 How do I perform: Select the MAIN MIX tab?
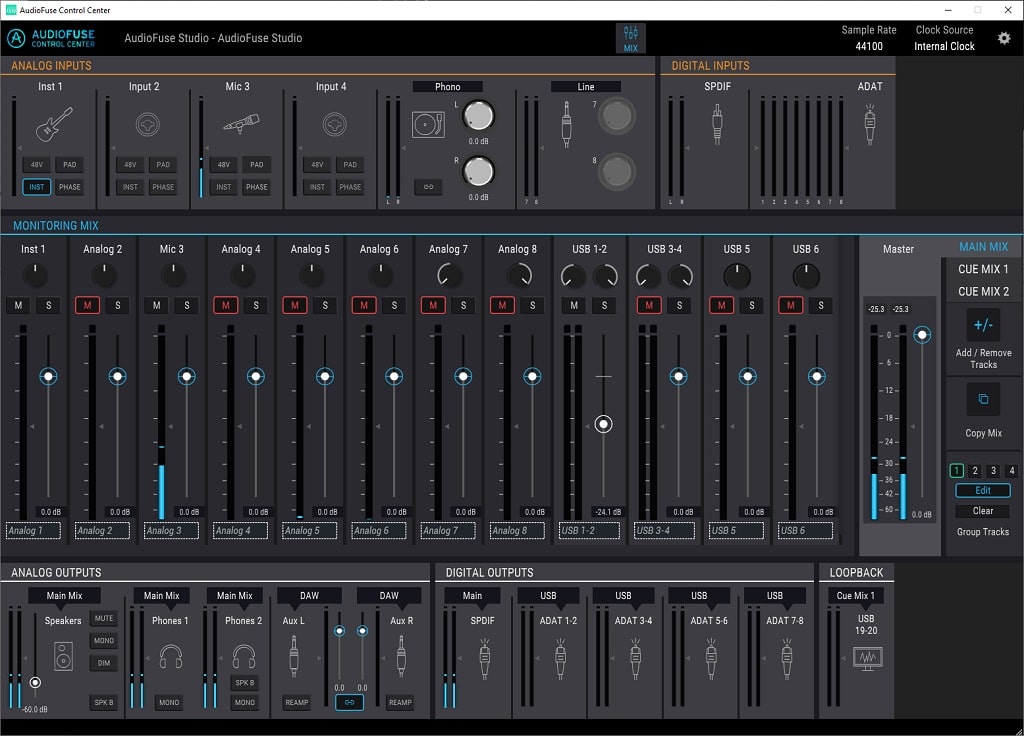coord(983,247)
